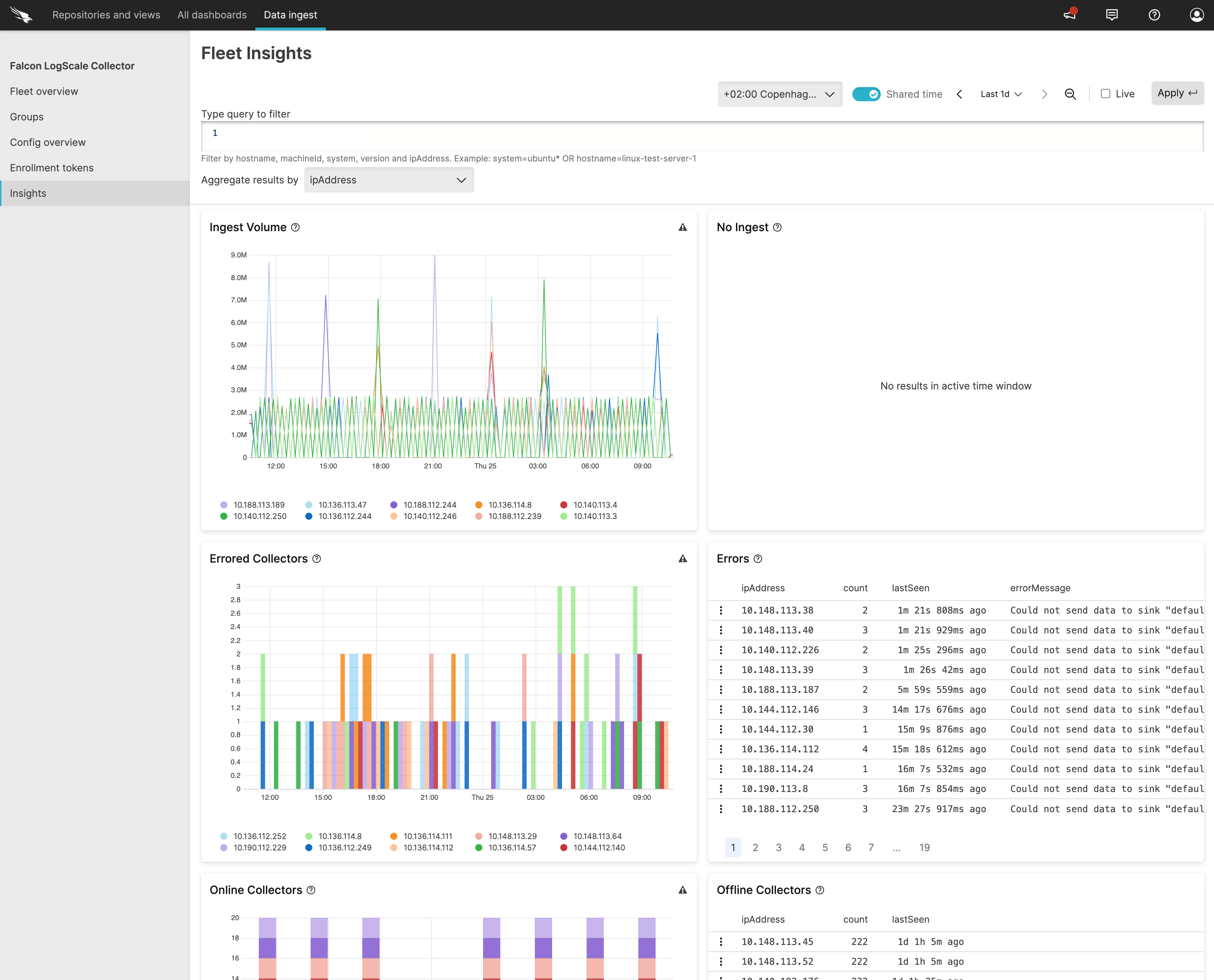
Task: Switch to the All dashboards tab
Action: tap(212, 15)
